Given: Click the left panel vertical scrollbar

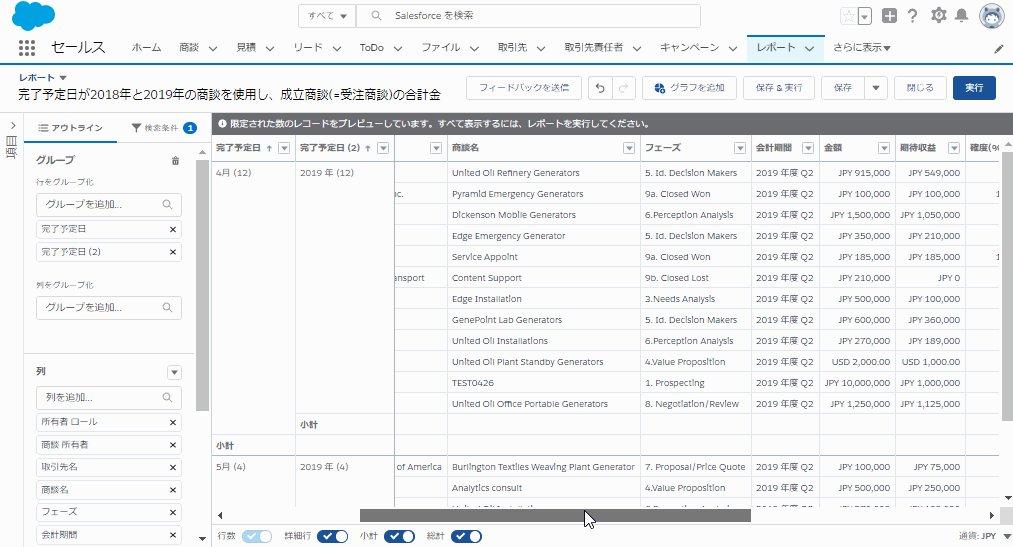Looking at the screenshot, I should pyautogui.click(x=202, y=285).
